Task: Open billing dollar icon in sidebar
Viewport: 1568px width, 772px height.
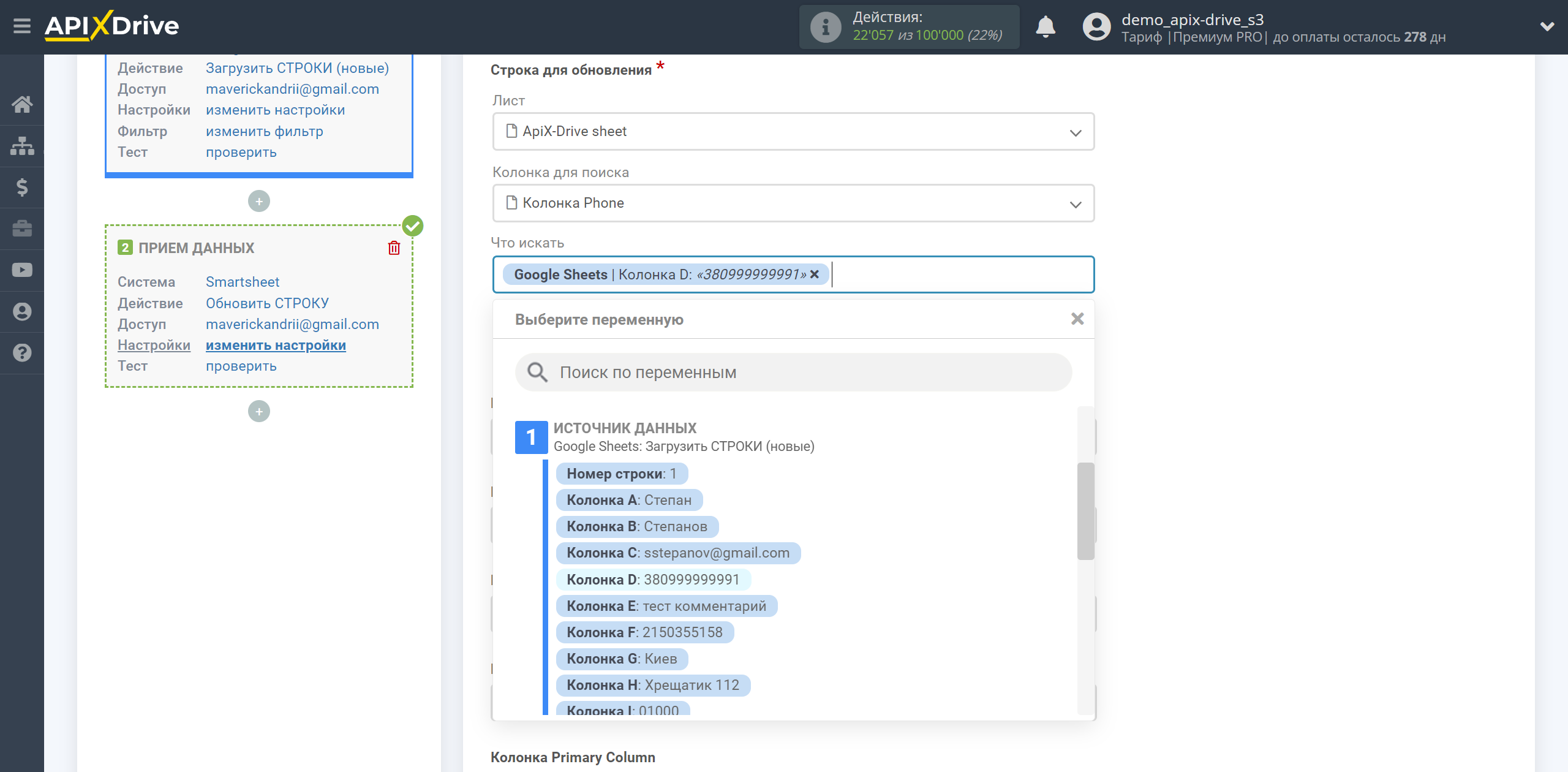Action: point(22,187)
